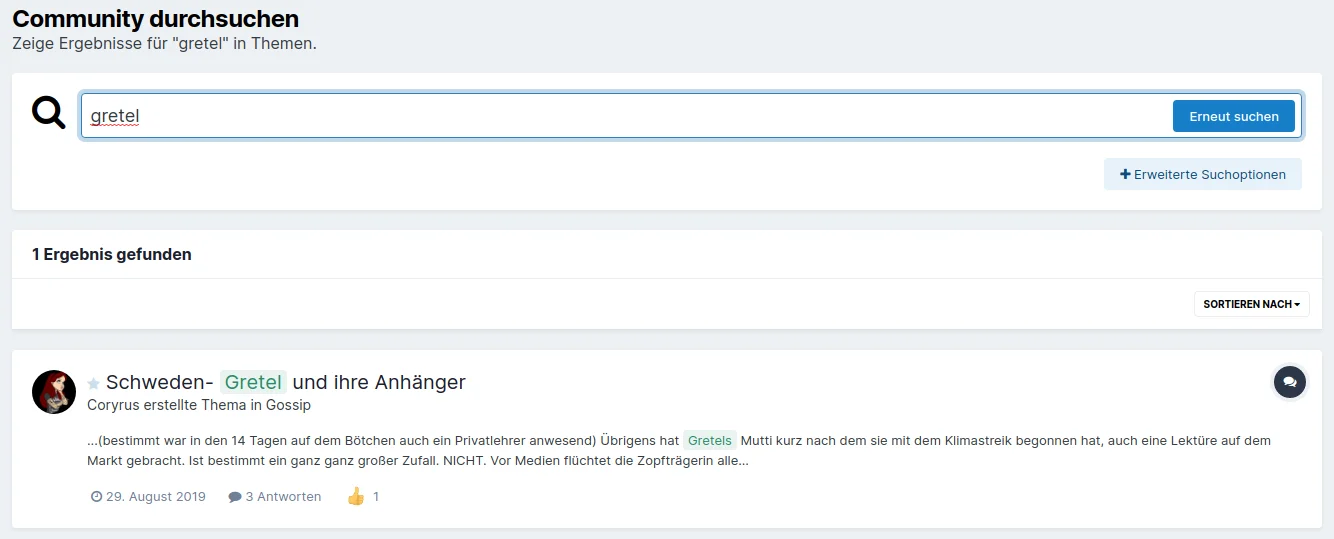
Task: Click the thumbs-up reaction icon
Action: [356, 496]
